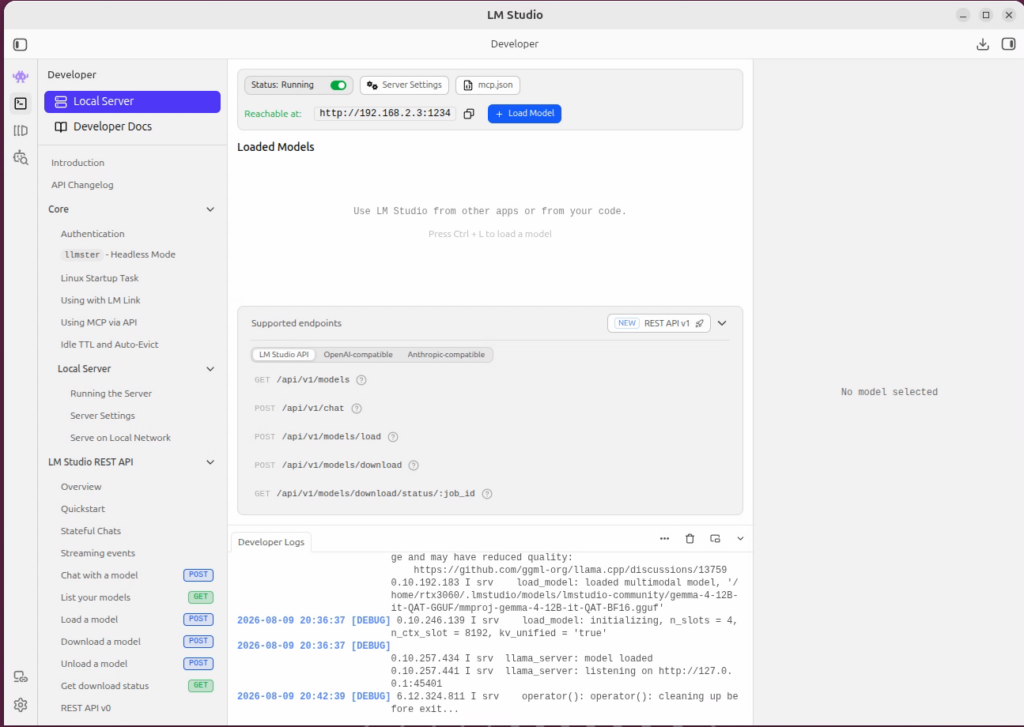Viewport: 1024px width, 727px height.
Task: Open Using MCP via API page
Action: [99, 323]
